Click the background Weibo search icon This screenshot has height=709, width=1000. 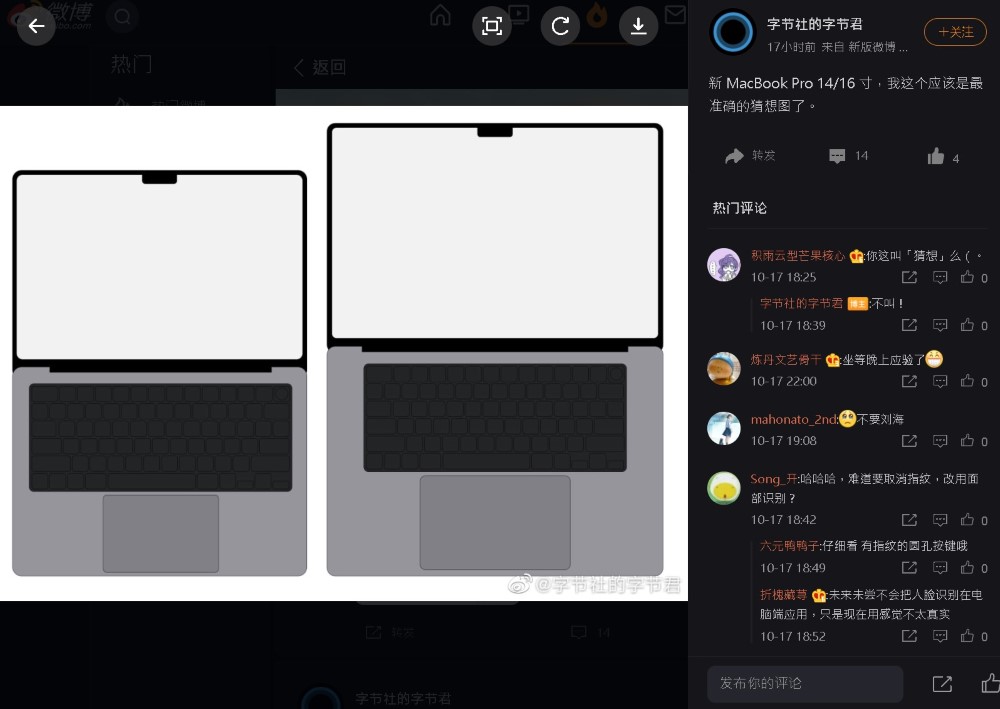[122, 17]
